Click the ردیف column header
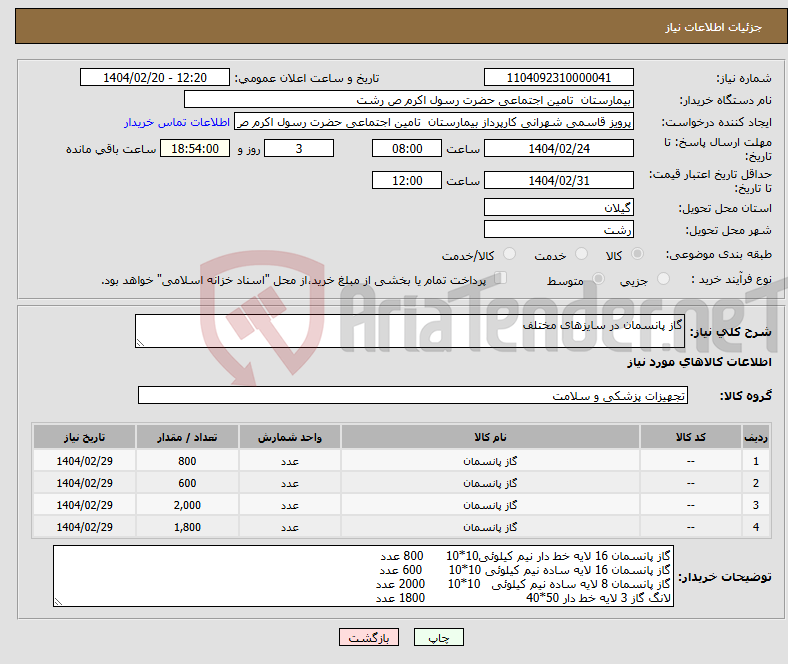This screenshot has width=788, height=664. coord(755,437)
